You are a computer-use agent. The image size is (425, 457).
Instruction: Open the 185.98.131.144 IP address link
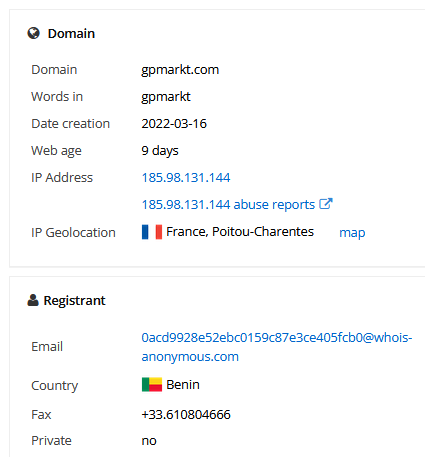[186, 178]
